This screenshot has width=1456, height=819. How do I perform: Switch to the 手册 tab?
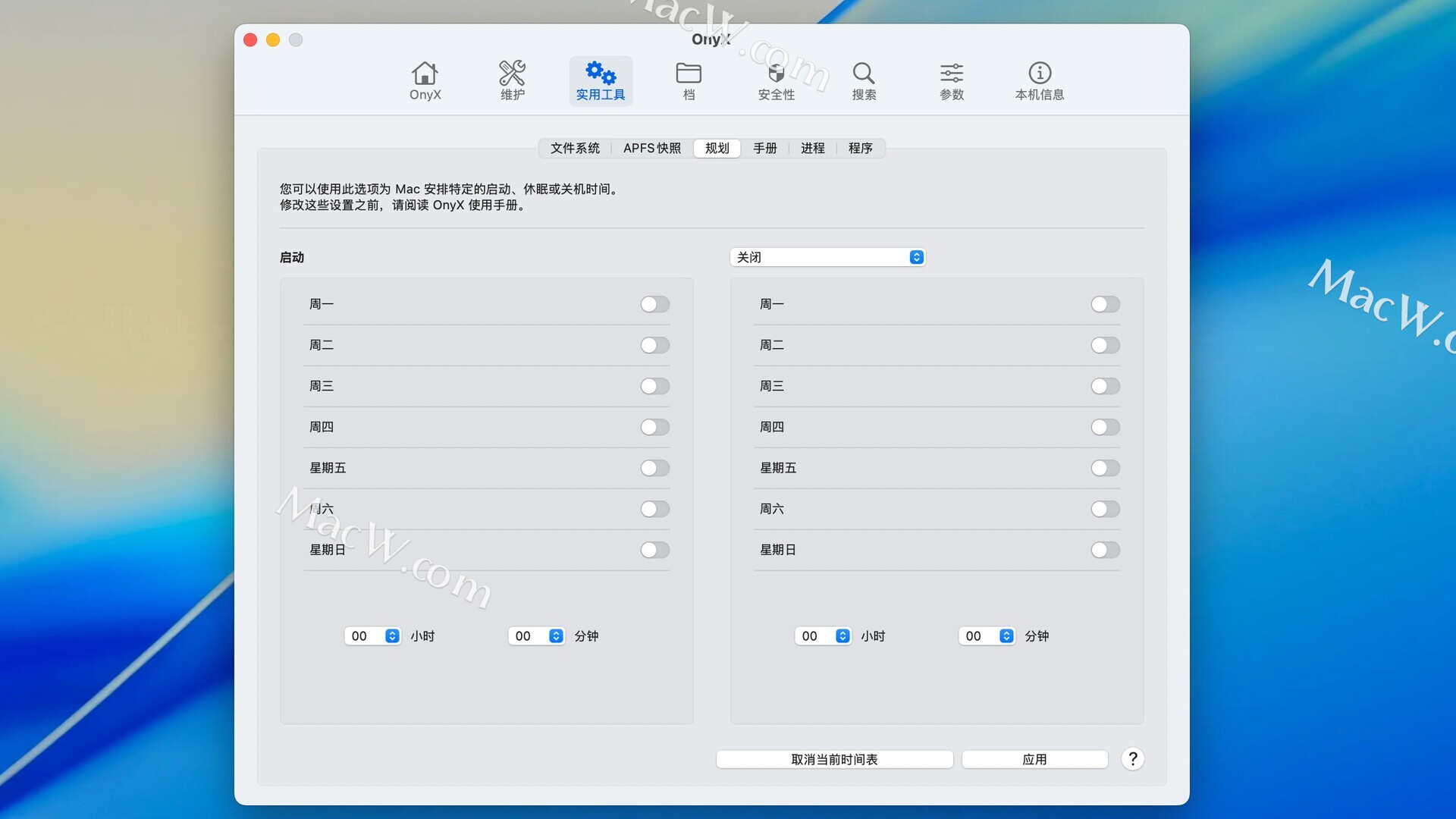click(x=765, y=148)
